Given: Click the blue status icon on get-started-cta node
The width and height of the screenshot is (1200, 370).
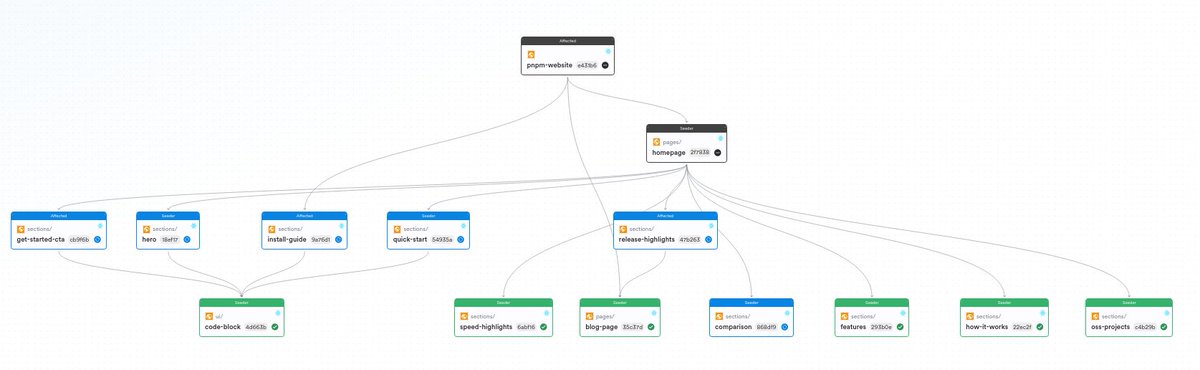Looking at the screenshot, I should tap(98, 240).
